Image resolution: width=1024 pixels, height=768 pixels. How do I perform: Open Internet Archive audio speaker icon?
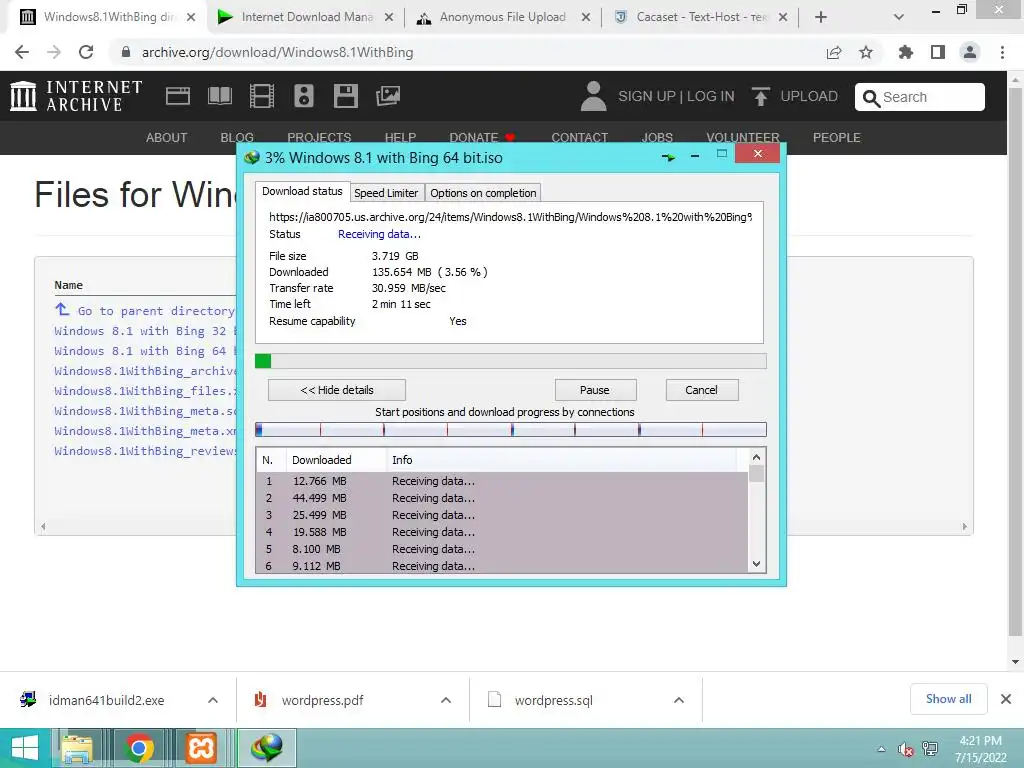(304, 96)
